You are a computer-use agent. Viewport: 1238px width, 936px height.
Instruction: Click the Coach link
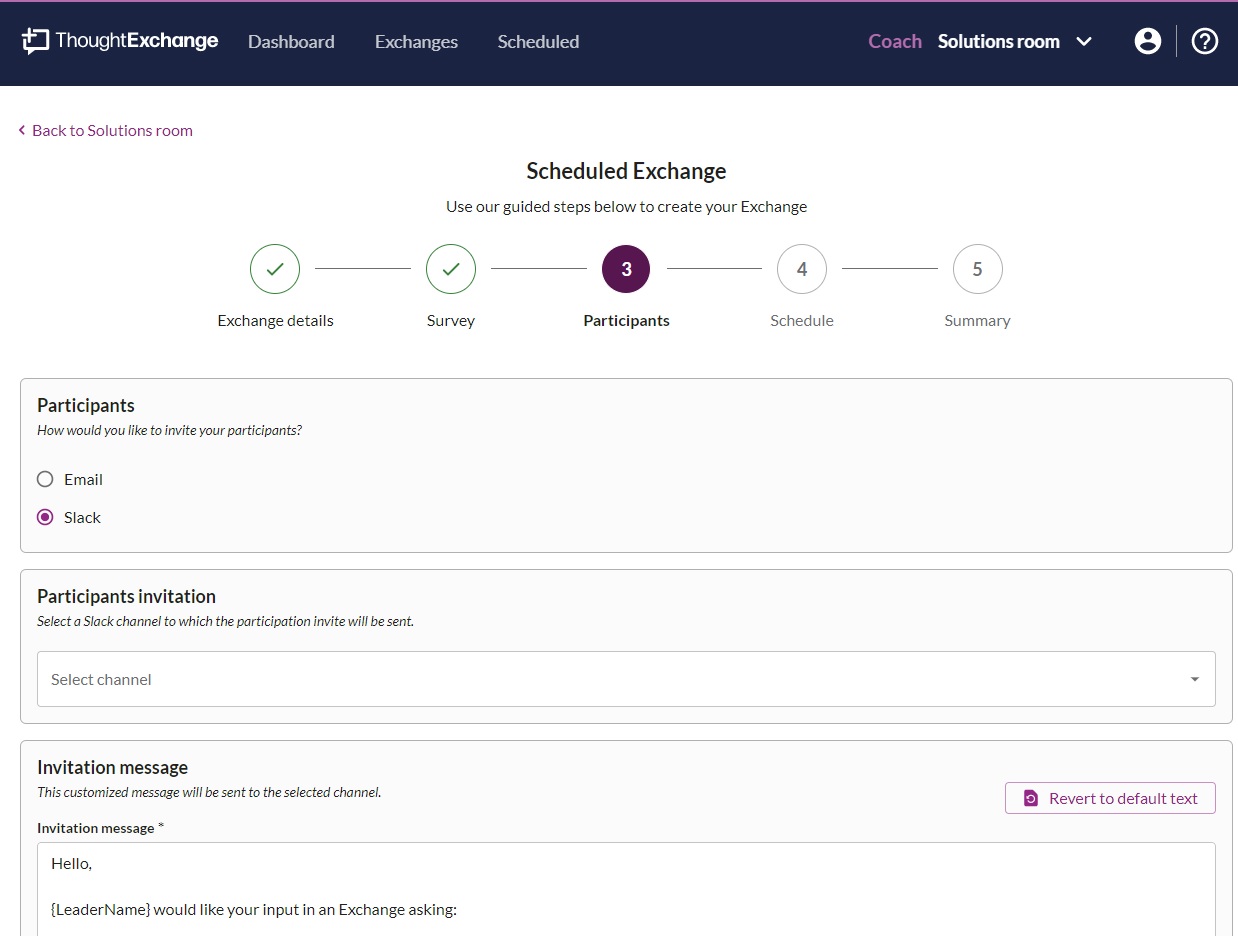(895, 41)
